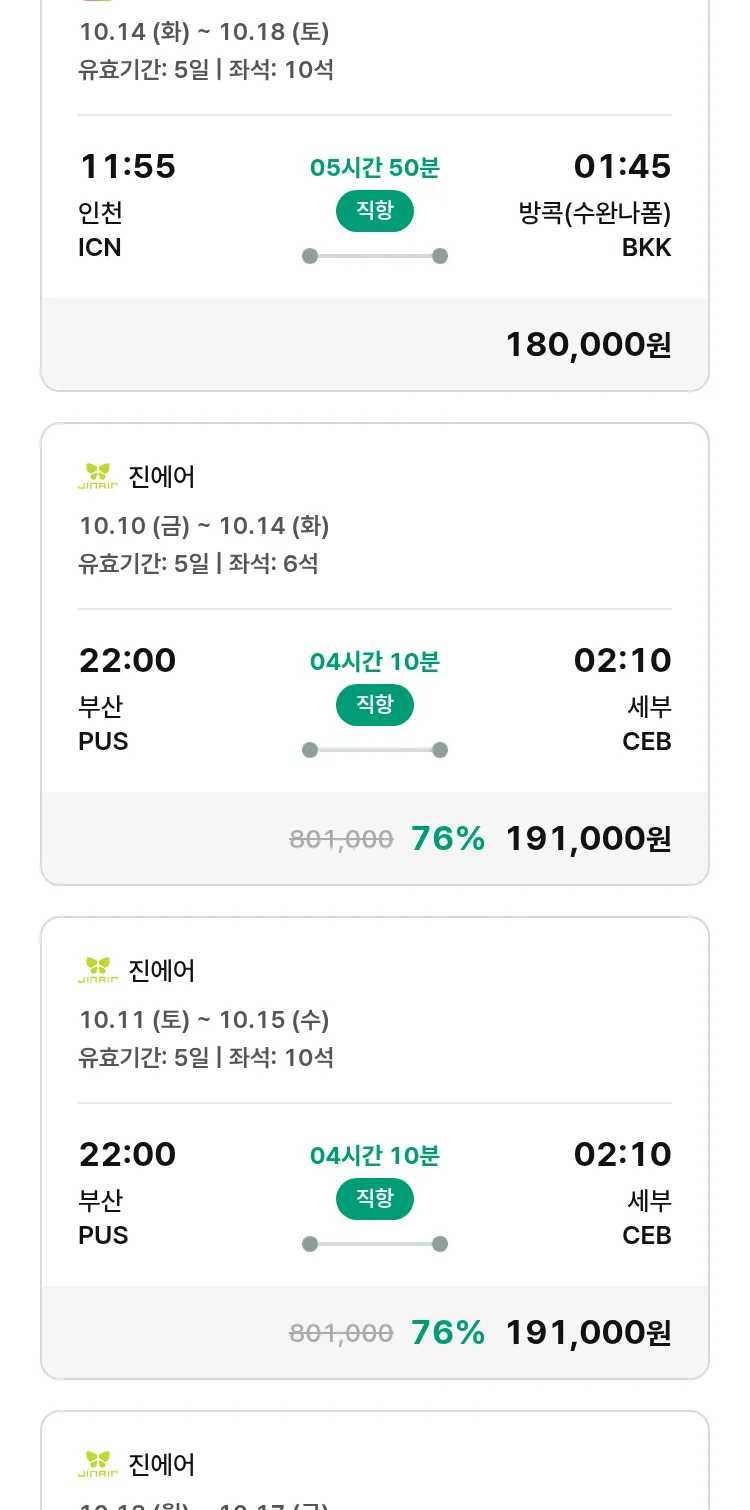
Task: Open the 10.10 (금) ~ 10.14 (화) date range
Action: coord(204,526)
